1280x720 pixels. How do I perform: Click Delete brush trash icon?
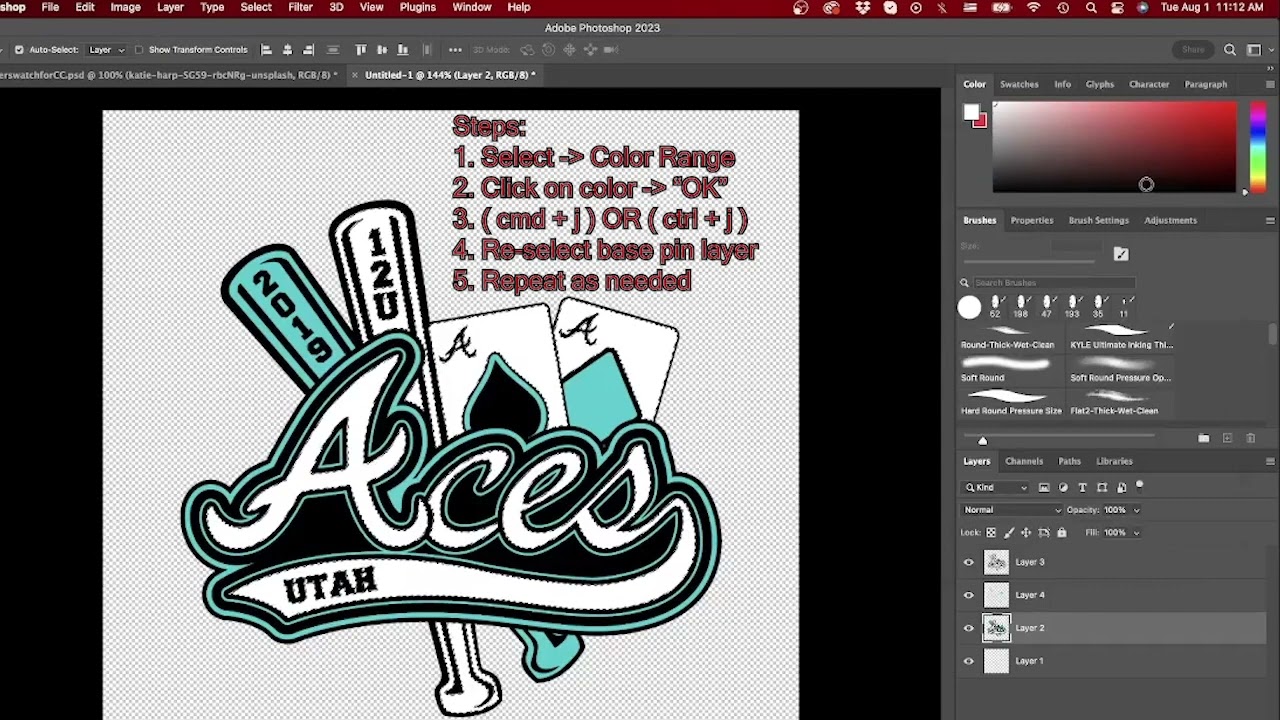coord(1251,438)
